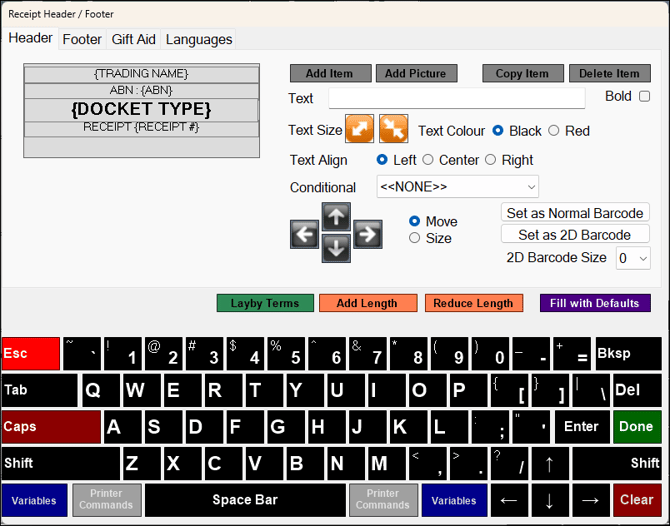Tap the M key
This screenshot has height=526, width=670.
387,464
